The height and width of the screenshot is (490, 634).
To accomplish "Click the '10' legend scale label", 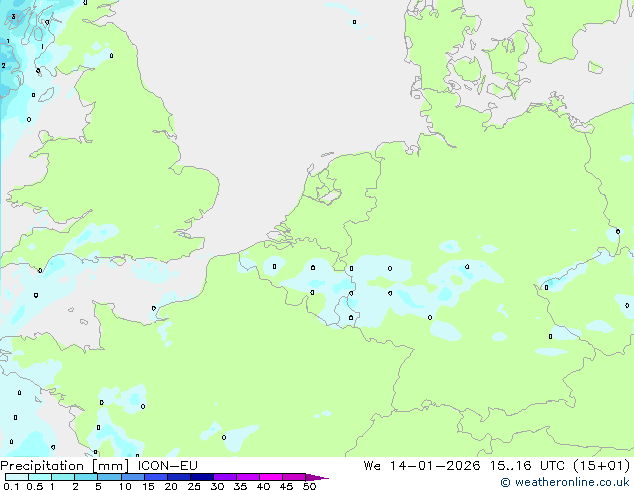I will [125, 486].
